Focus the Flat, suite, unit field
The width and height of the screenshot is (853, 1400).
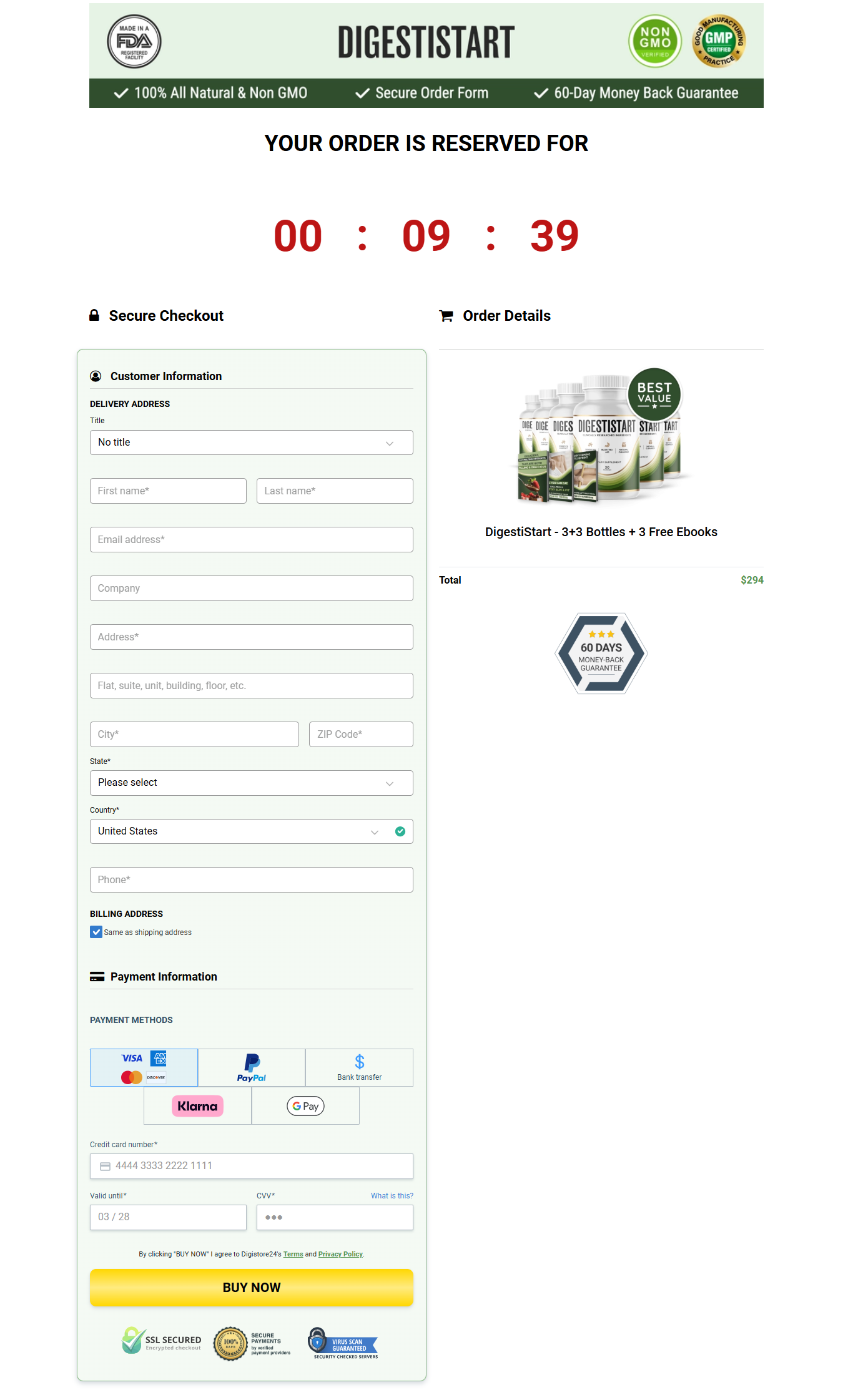[252, 686]
